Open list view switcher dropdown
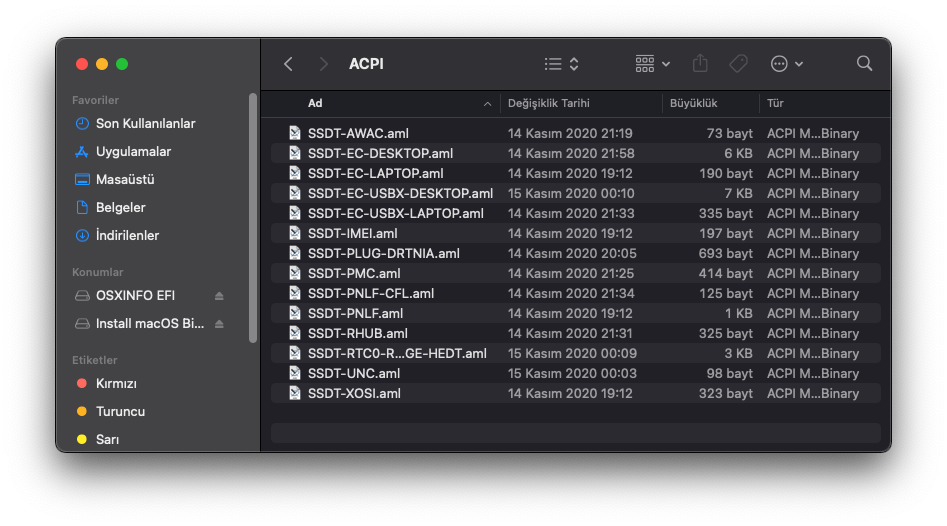Image resolution: width=947 pixels, height=526 pixels. point(561,64)
